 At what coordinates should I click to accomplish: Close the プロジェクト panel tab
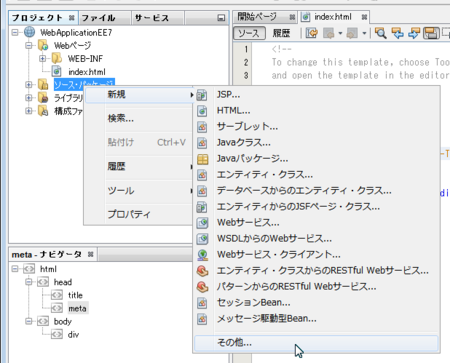pyautogui.click(x=71, y=18)
